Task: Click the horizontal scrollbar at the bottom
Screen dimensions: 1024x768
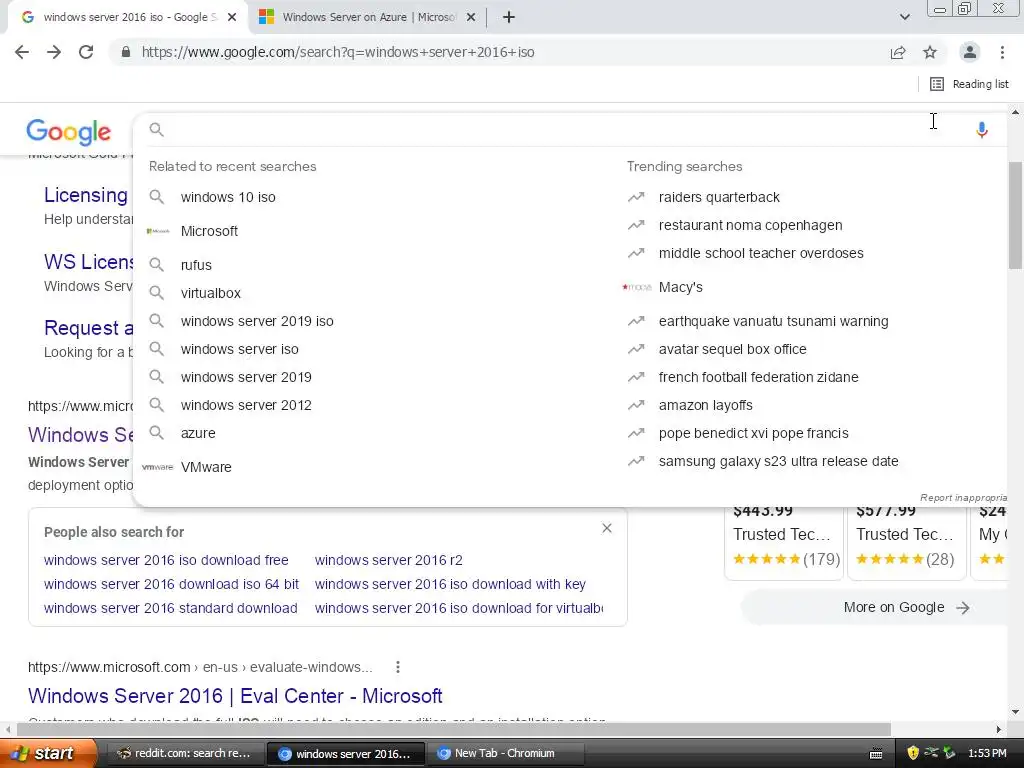Action: [x=454, y=729]
